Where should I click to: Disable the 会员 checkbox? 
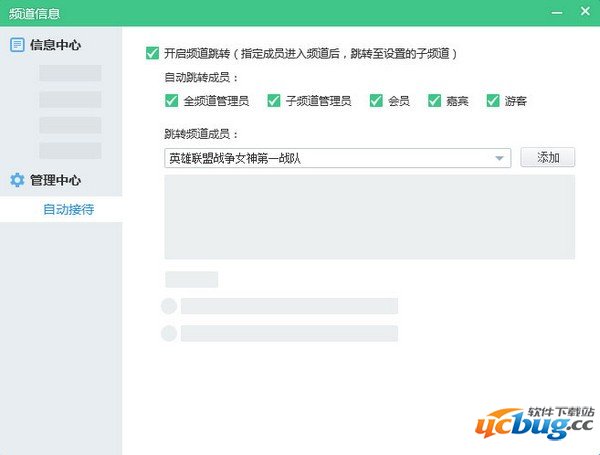coord(376,100)
